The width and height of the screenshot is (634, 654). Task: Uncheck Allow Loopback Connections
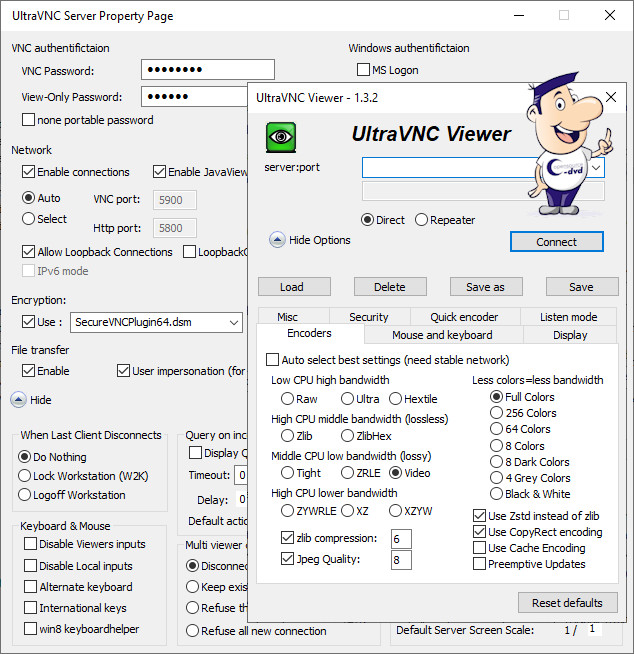pos(29,252)
